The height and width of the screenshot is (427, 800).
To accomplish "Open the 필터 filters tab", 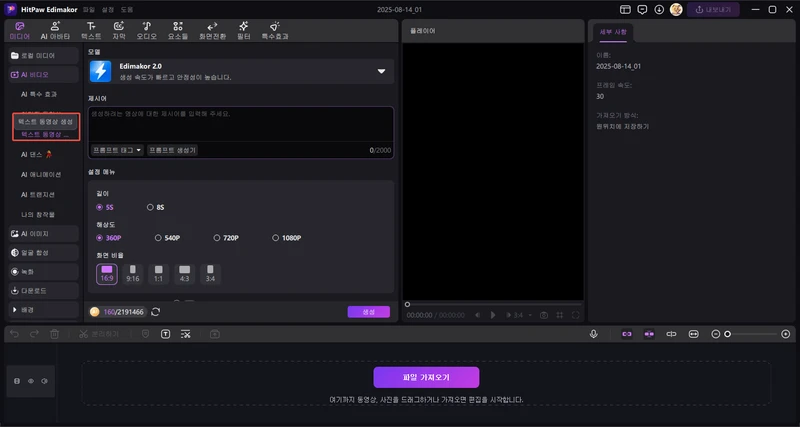I will pyautogui.click(x=244, y=31).
